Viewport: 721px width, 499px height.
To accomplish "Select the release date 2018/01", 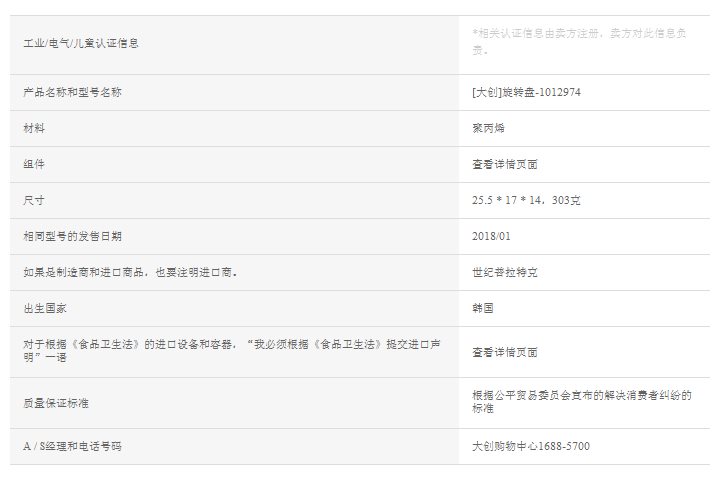I will point(491,236).
